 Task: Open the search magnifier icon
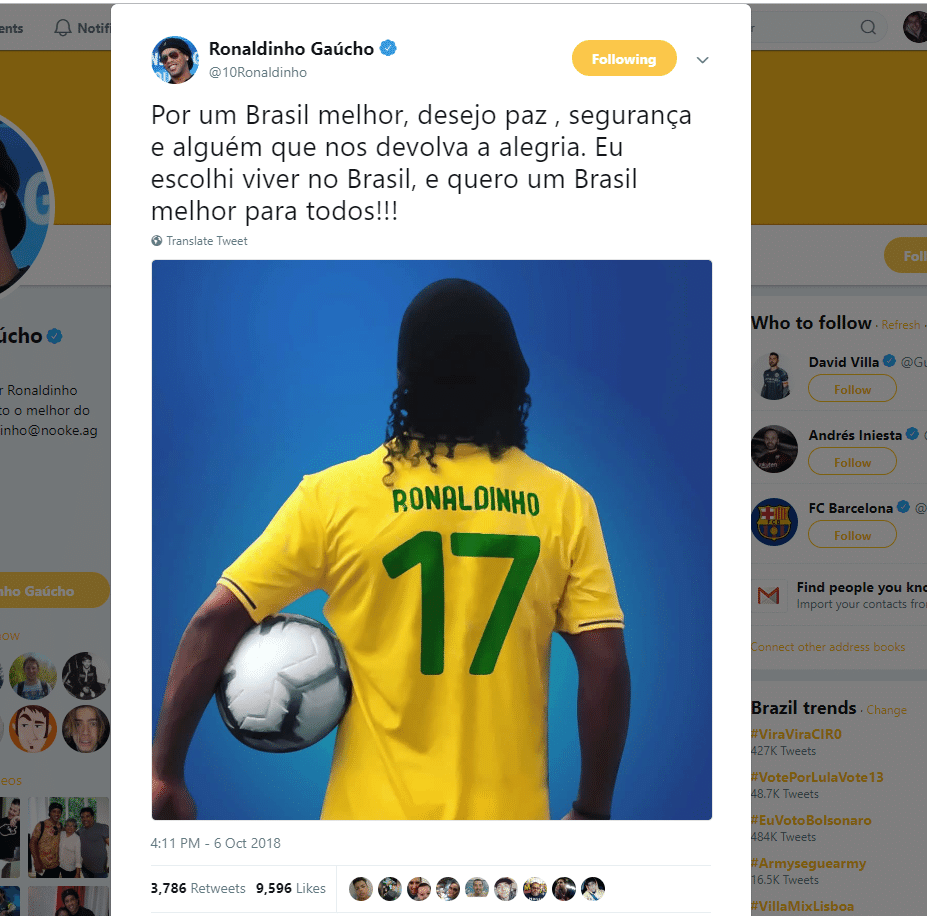(x=868, y=27)
